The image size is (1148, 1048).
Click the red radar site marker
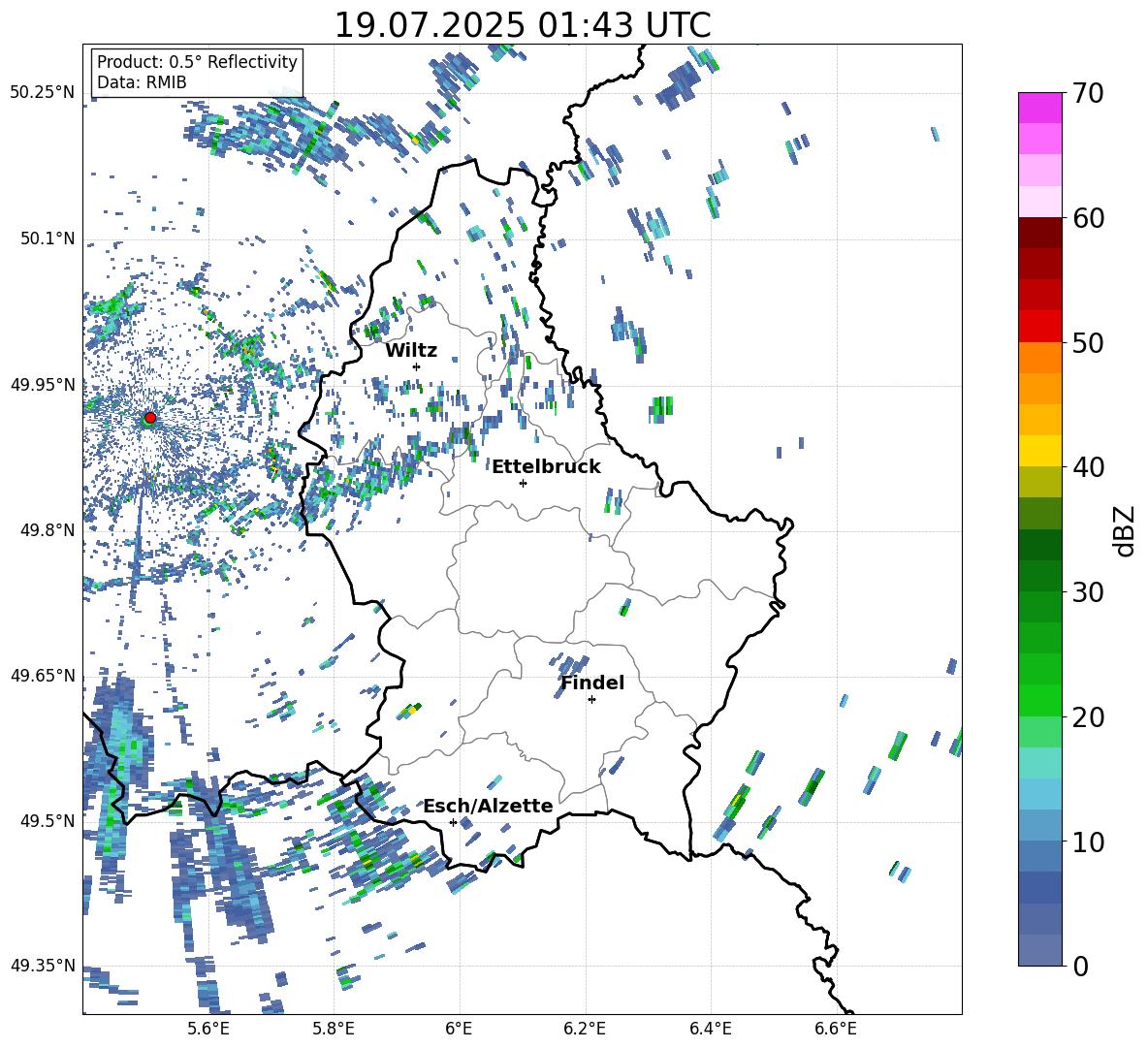point(150,417)
